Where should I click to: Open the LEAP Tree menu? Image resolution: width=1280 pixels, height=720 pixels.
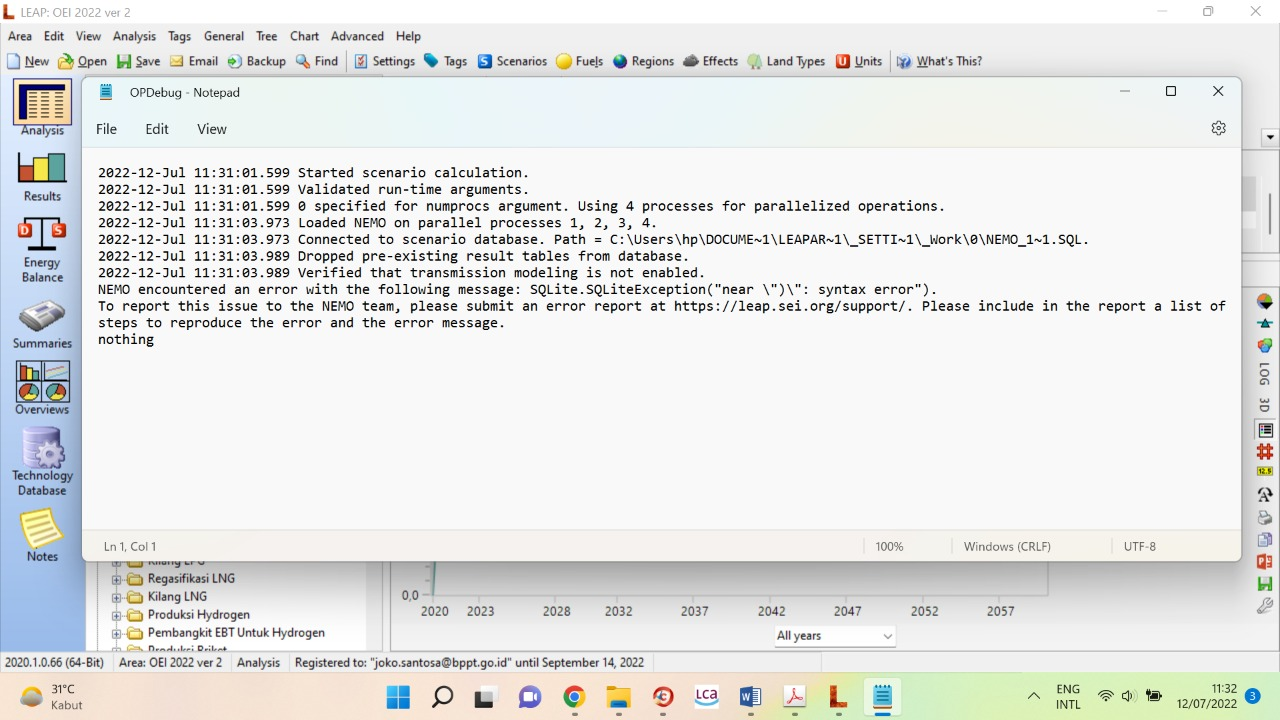[267, 36]
